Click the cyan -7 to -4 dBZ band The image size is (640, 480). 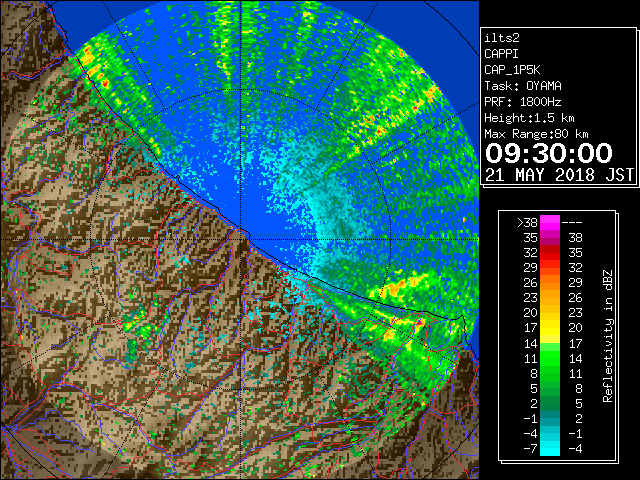pyautogui.click(x=550, y=449)
